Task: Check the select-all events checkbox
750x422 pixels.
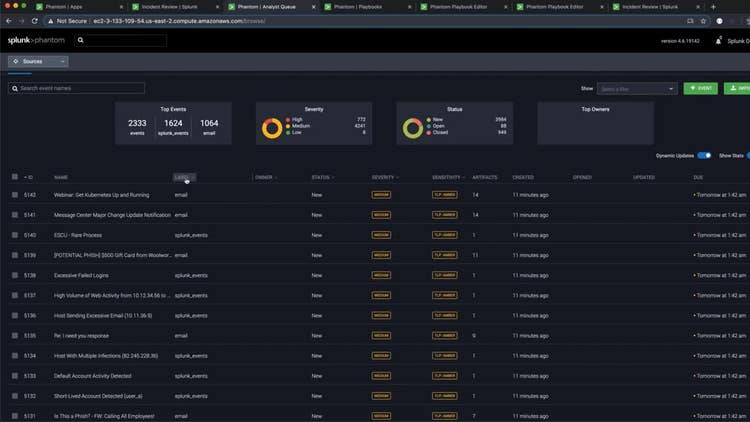Action: pyautogui.click(x=15, y=177)
